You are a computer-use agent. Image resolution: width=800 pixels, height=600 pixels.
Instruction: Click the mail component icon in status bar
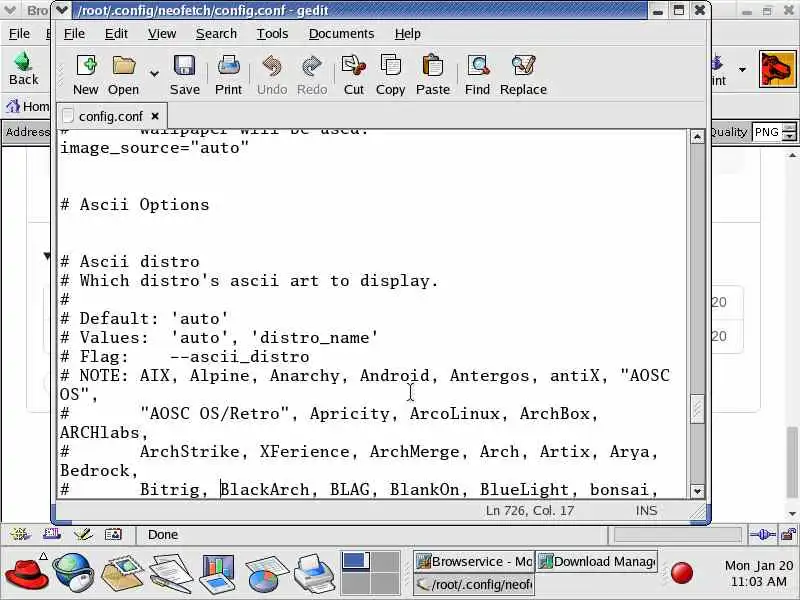point(52,534)
